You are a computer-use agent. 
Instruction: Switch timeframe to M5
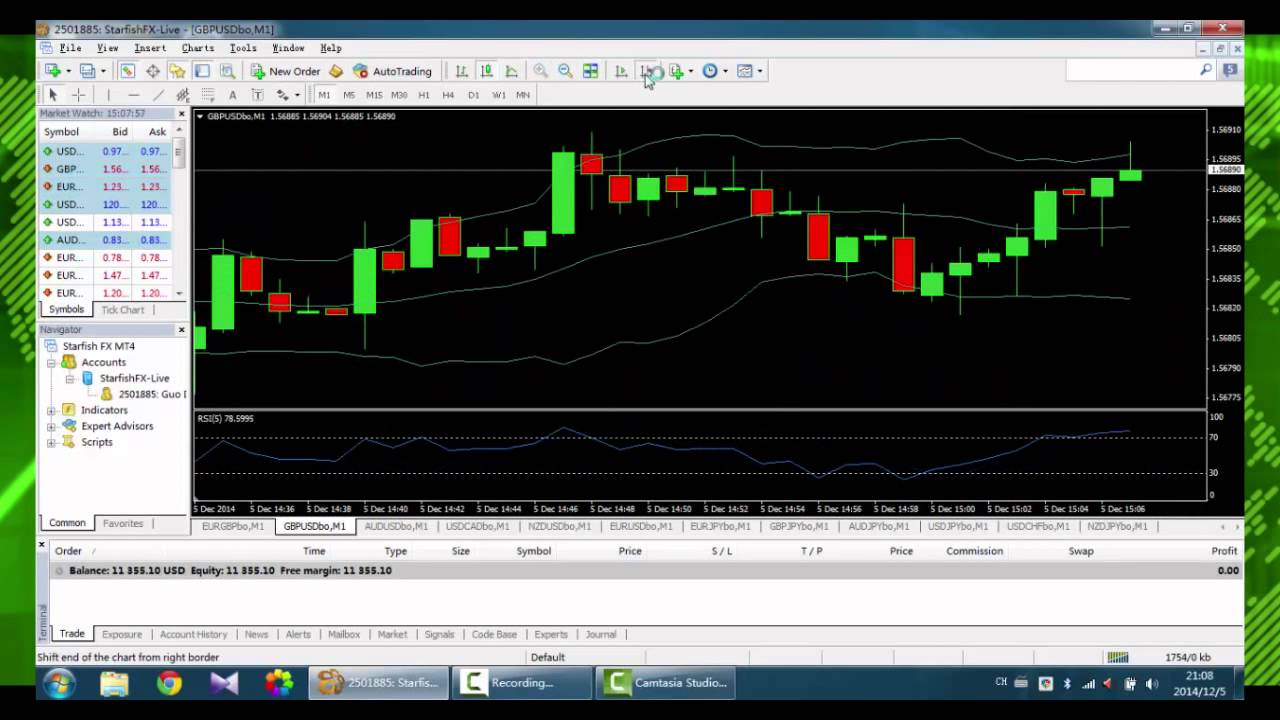pyautogui.click(x=349, y=94)
